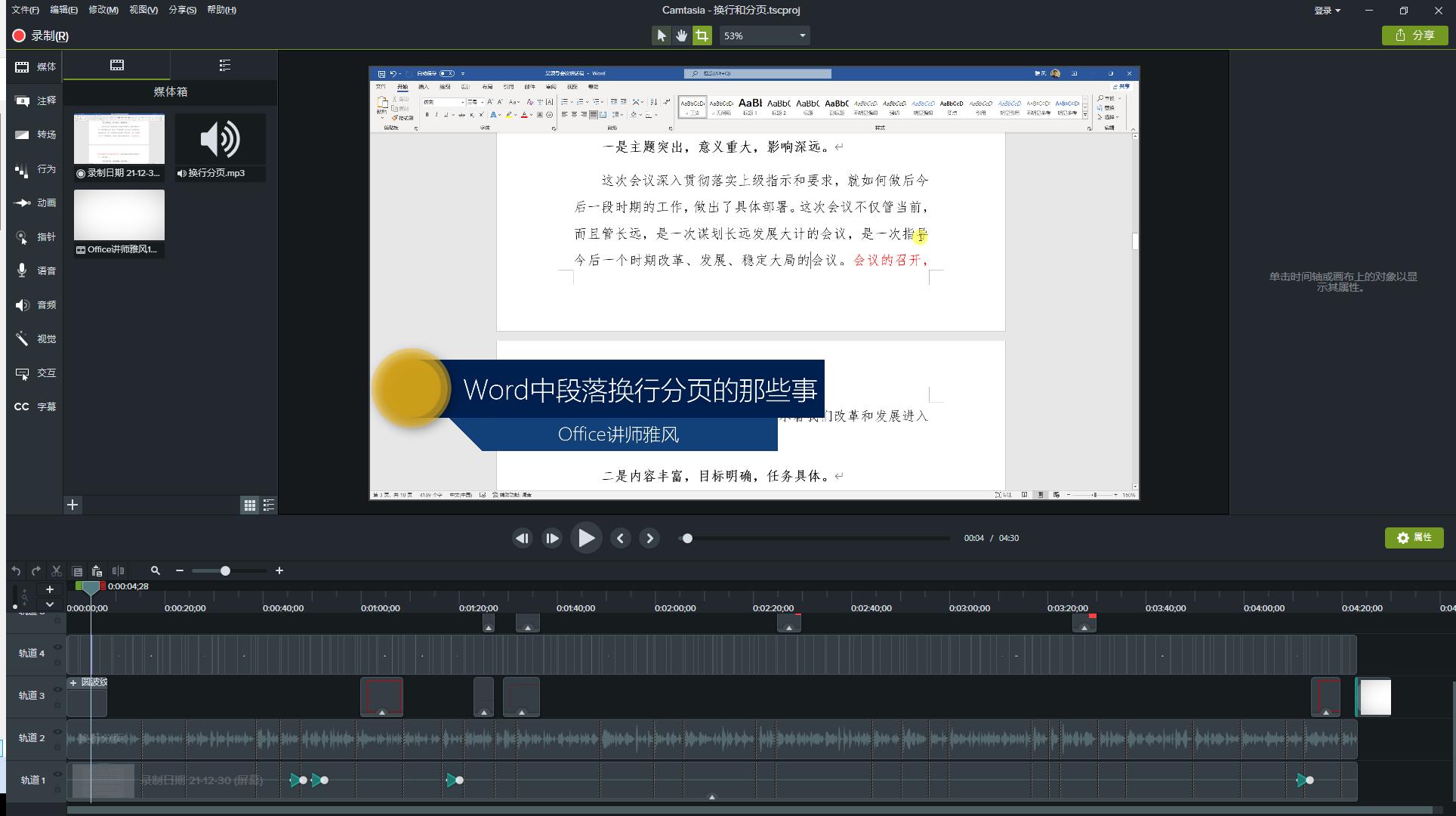This screenshot has height=816, width=1456.
Task: Click the 属性 properties button
Action: pos(1414,537)
